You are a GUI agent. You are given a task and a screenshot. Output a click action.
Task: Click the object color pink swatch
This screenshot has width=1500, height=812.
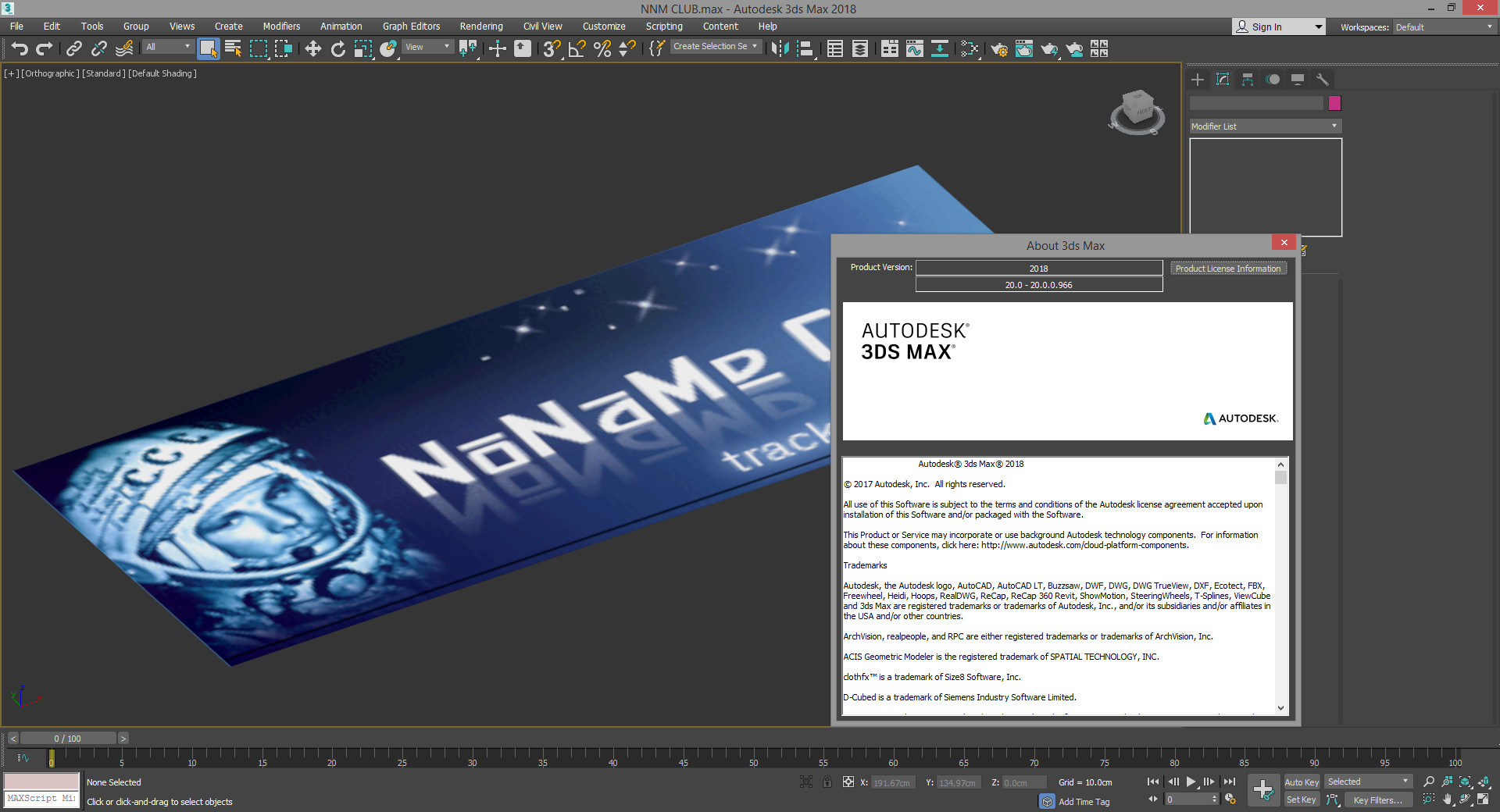click(x=1334, y=103)
